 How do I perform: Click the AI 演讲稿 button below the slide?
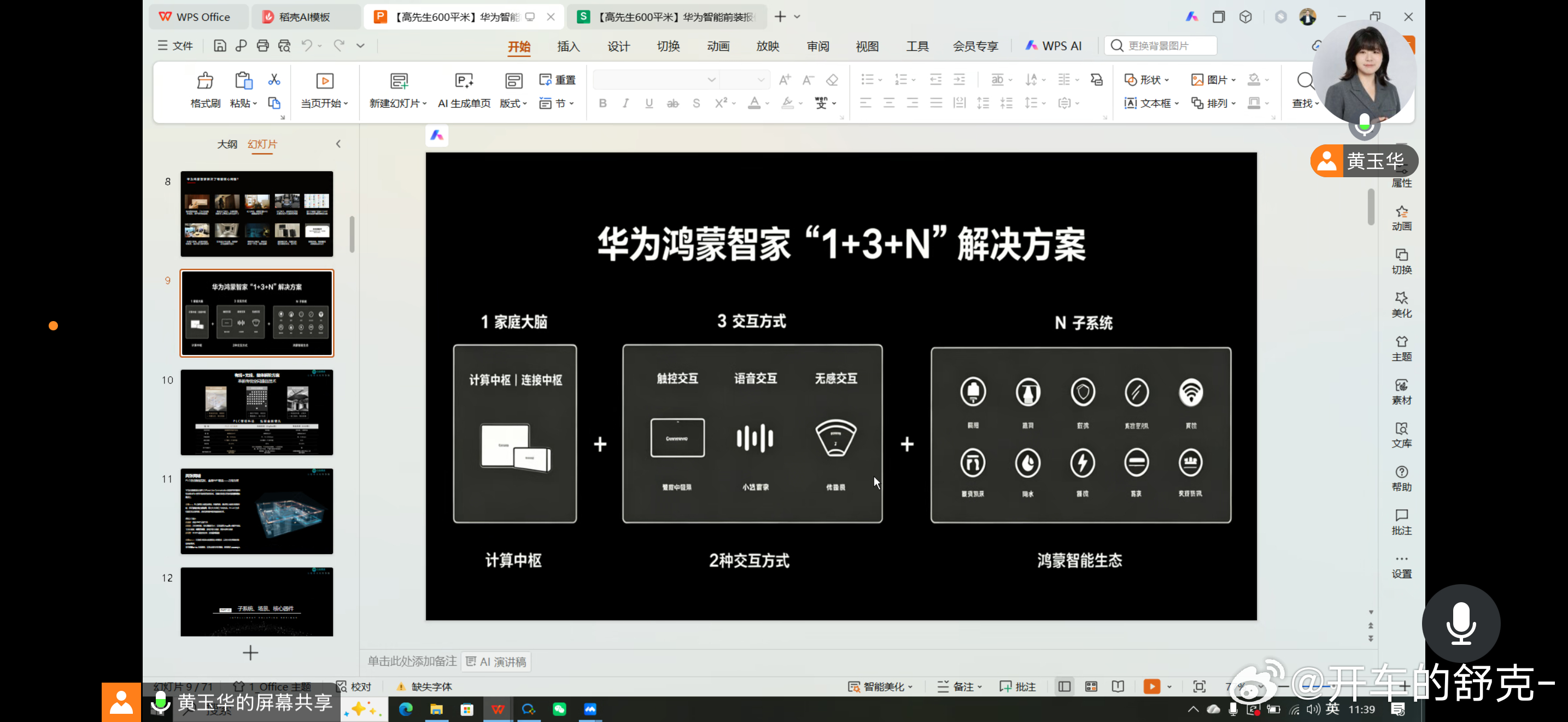pos(496,661)
